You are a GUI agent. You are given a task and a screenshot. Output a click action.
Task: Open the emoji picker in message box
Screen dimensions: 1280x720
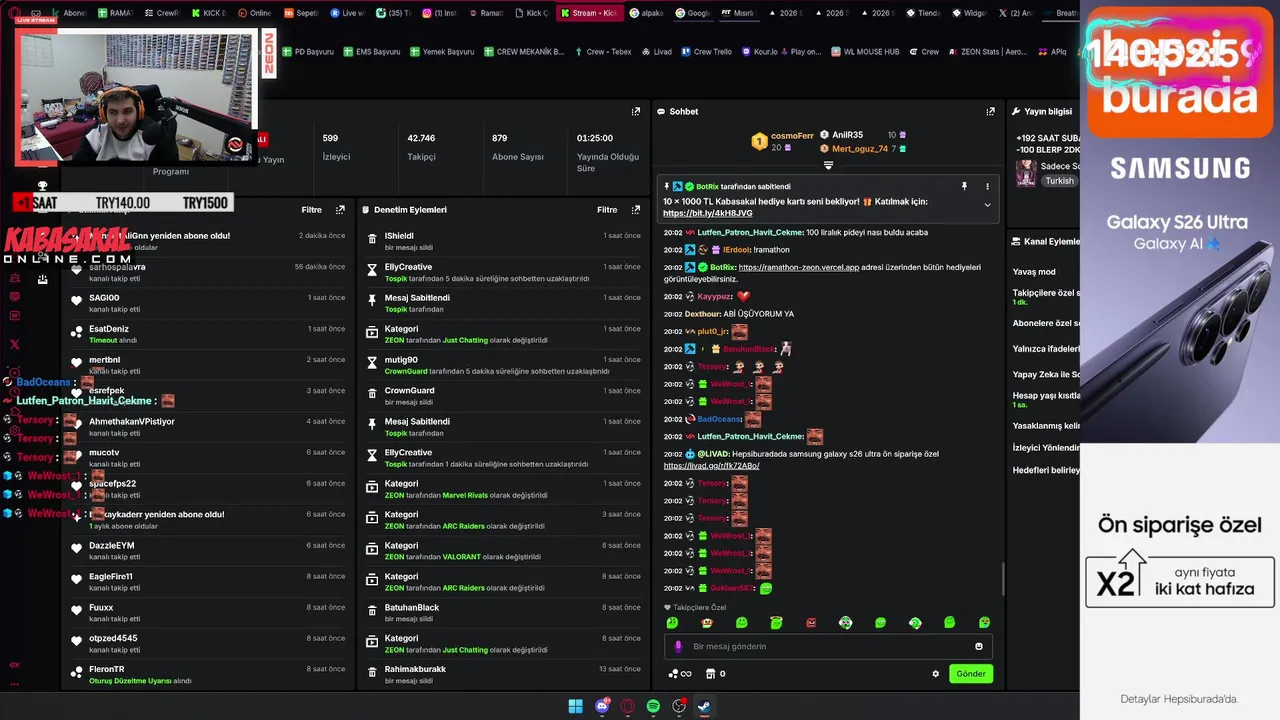point(979,646)
